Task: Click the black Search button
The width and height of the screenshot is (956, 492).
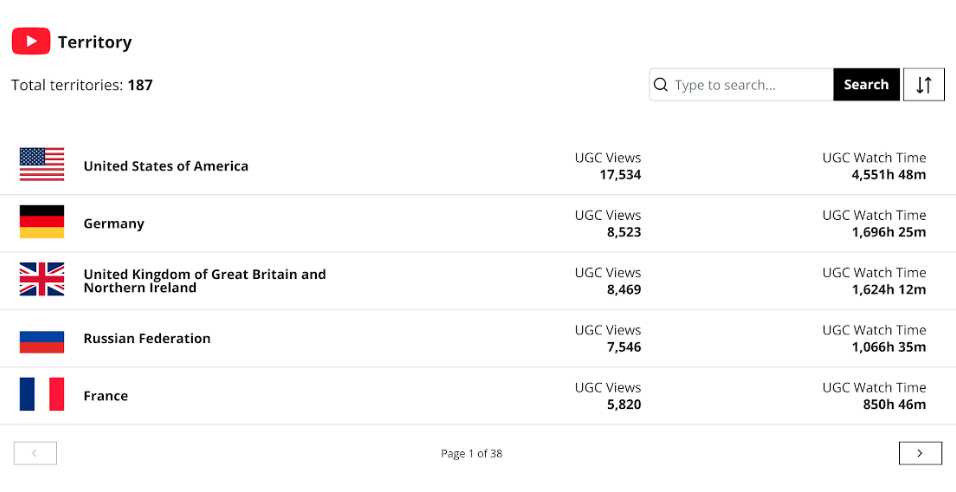Action: (x=866, y=85)
